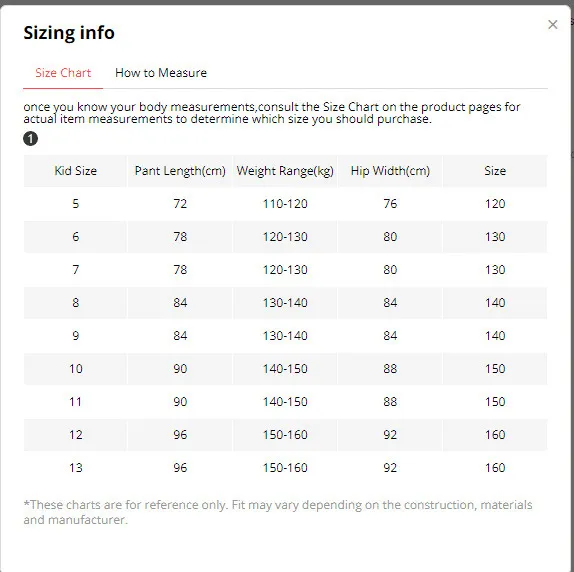Image resolution: width=574 pixels, height=572 pixels.
Task: Click Kid Size 12 in the table
Action: (75, 434)
